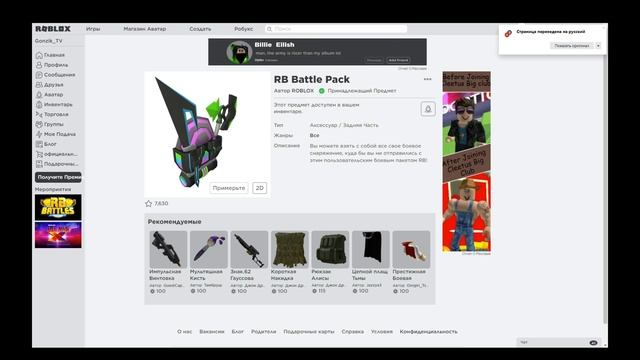The image size is (640, 360).
Task: Open the Магазин Аватар menu
Action: [x=144, y=29]
